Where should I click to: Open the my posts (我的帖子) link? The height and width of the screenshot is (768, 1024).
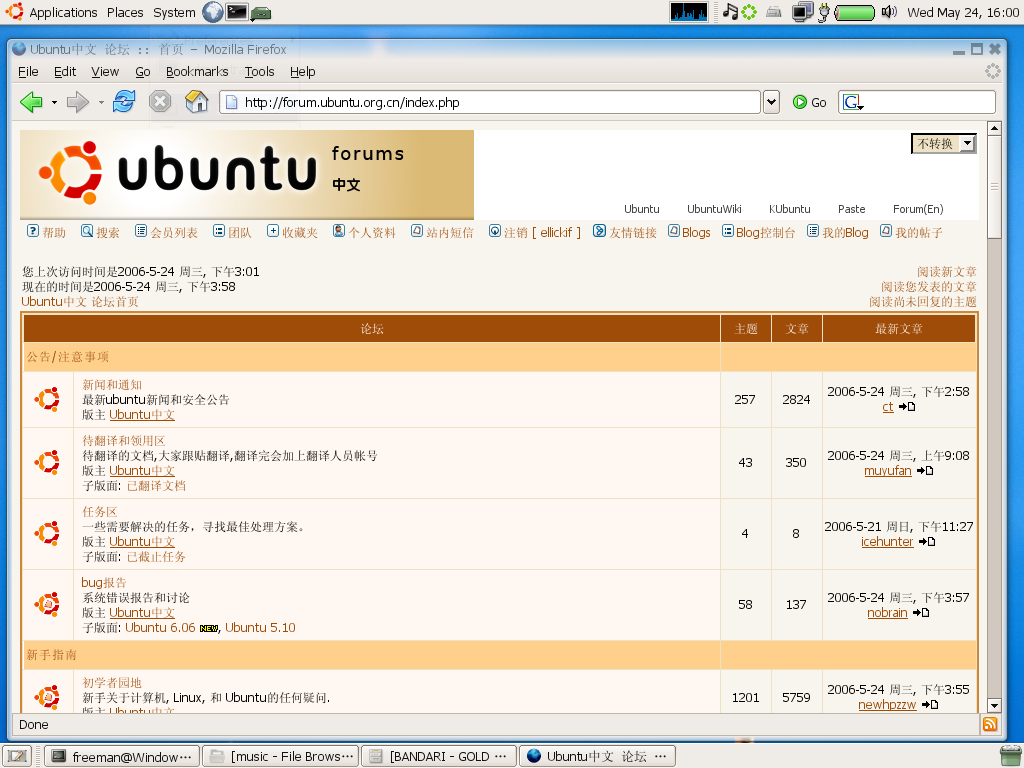click(911, 232)
